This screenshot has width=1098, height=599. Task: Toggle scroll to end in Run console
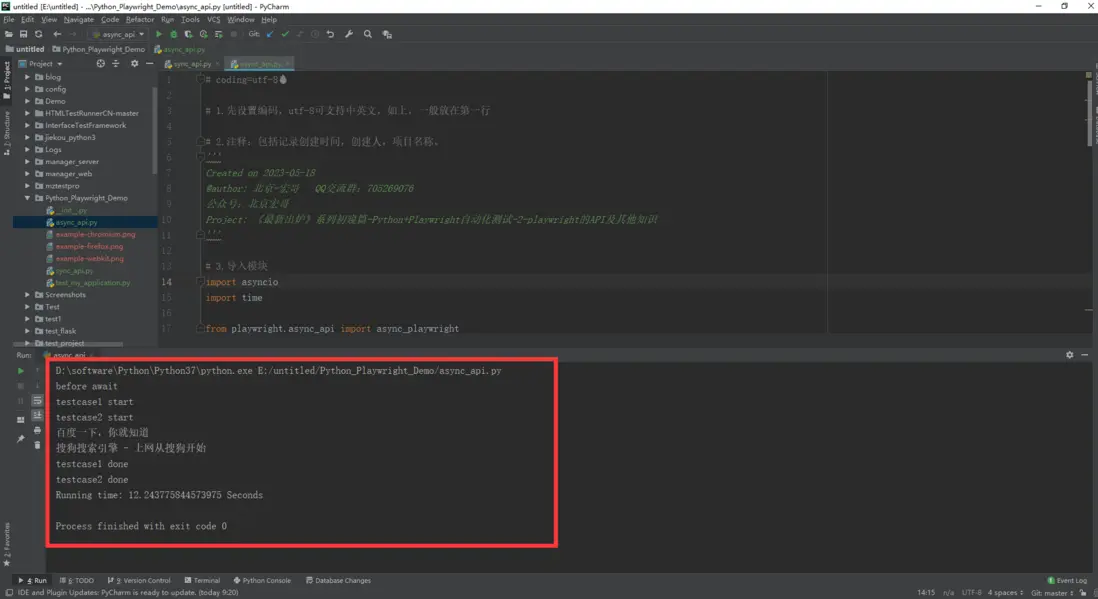point(37,415)
